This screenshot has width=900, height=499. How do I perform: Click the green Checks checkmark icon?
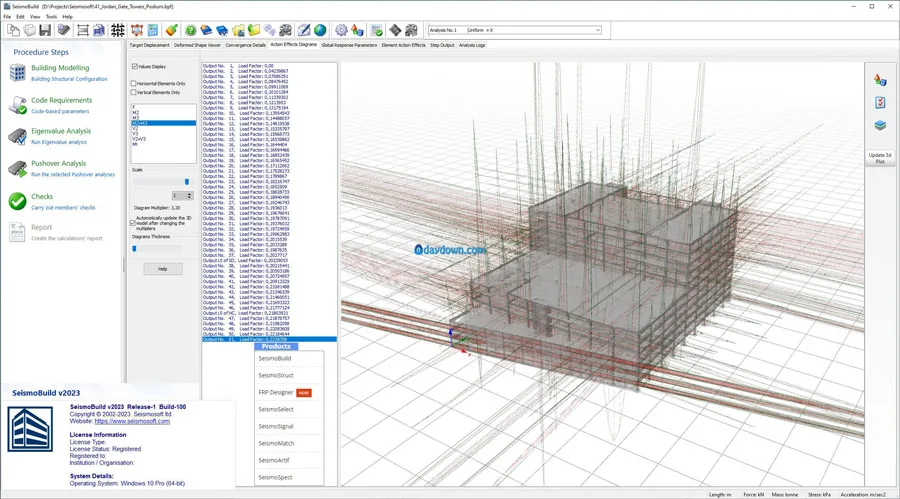coord(18,201)
